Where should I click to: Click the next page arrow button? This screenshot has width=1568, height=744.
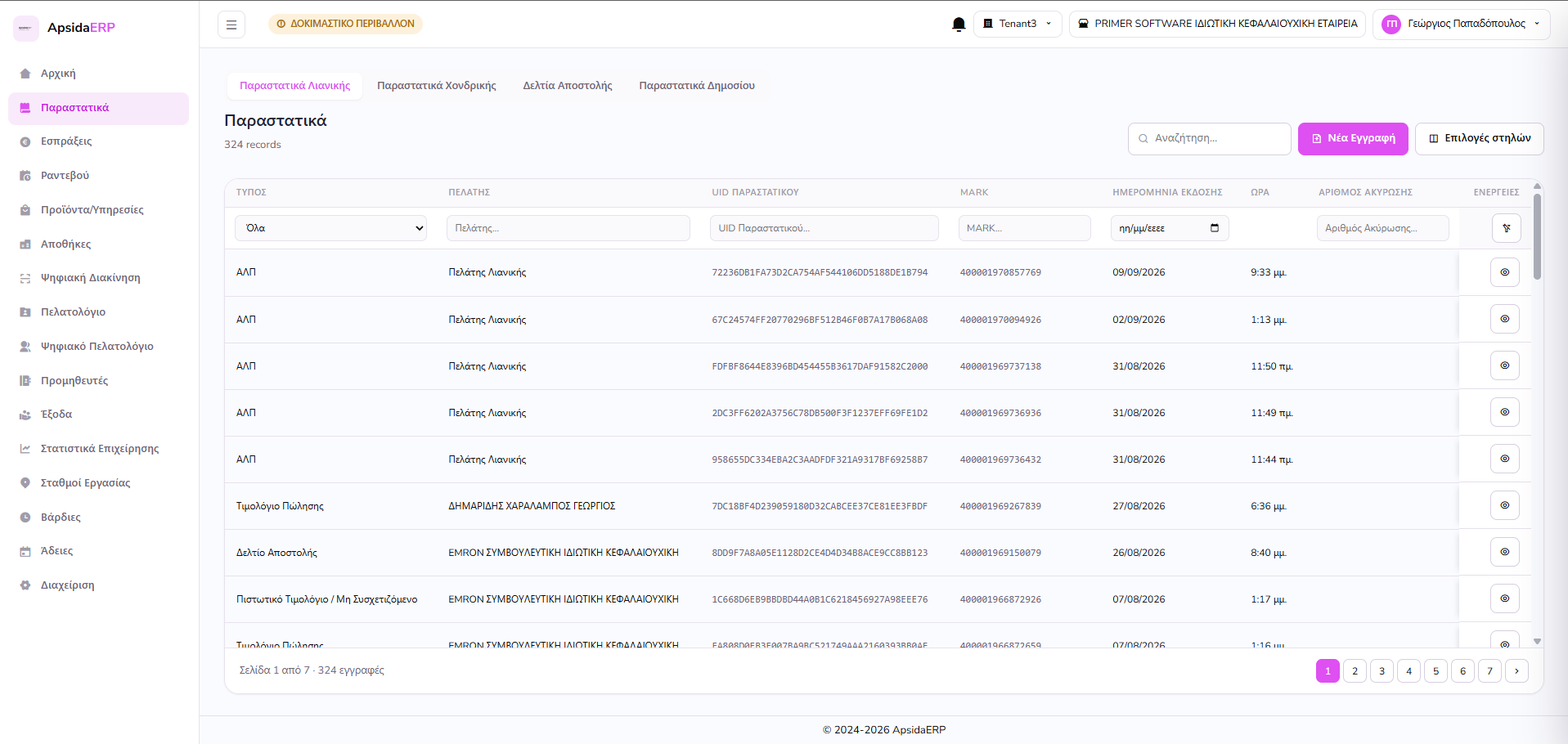point(1516,671)
